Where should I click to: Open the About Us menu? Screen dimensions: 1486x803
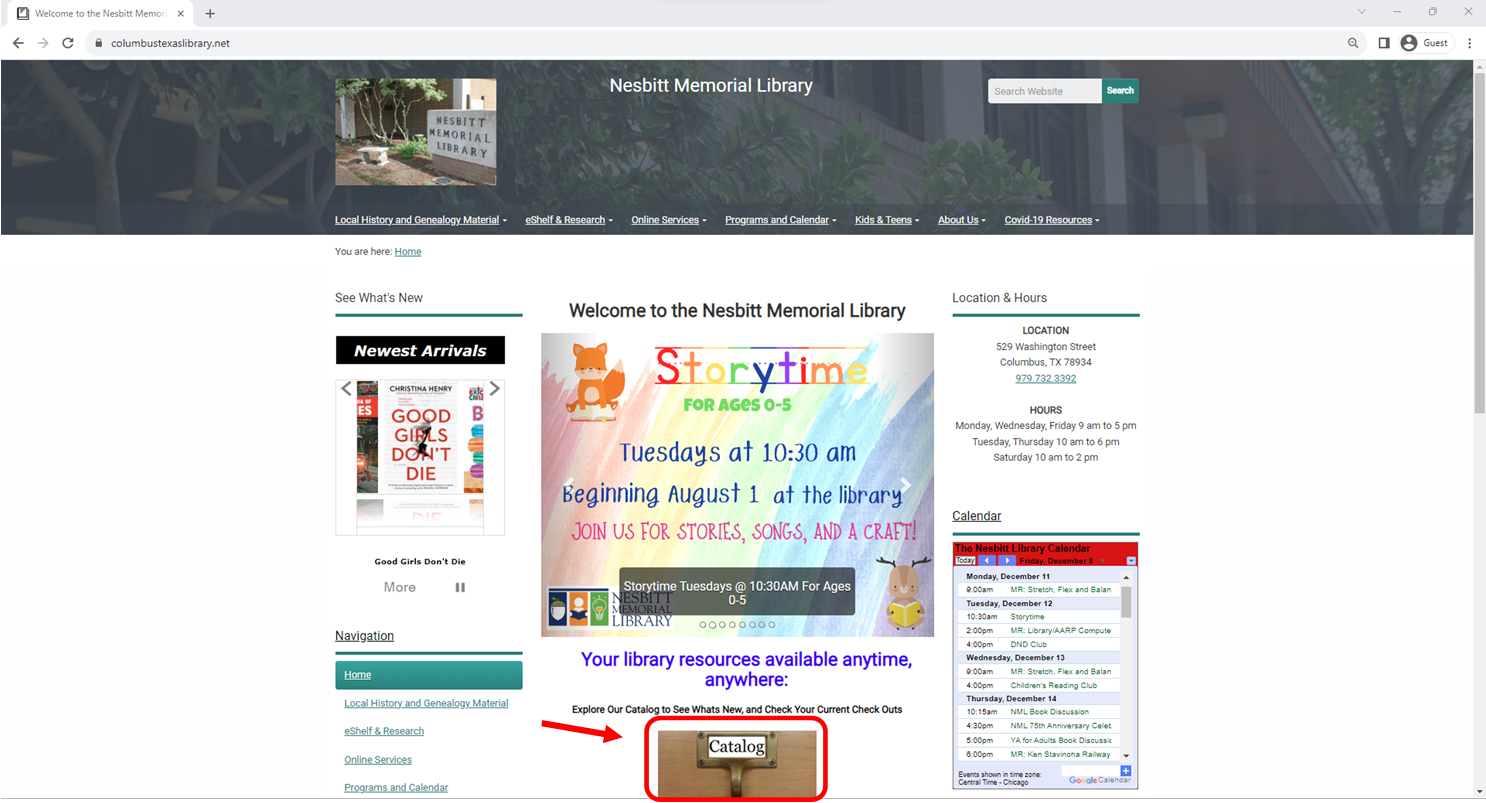pyautogui.click(x=961, y=220)
